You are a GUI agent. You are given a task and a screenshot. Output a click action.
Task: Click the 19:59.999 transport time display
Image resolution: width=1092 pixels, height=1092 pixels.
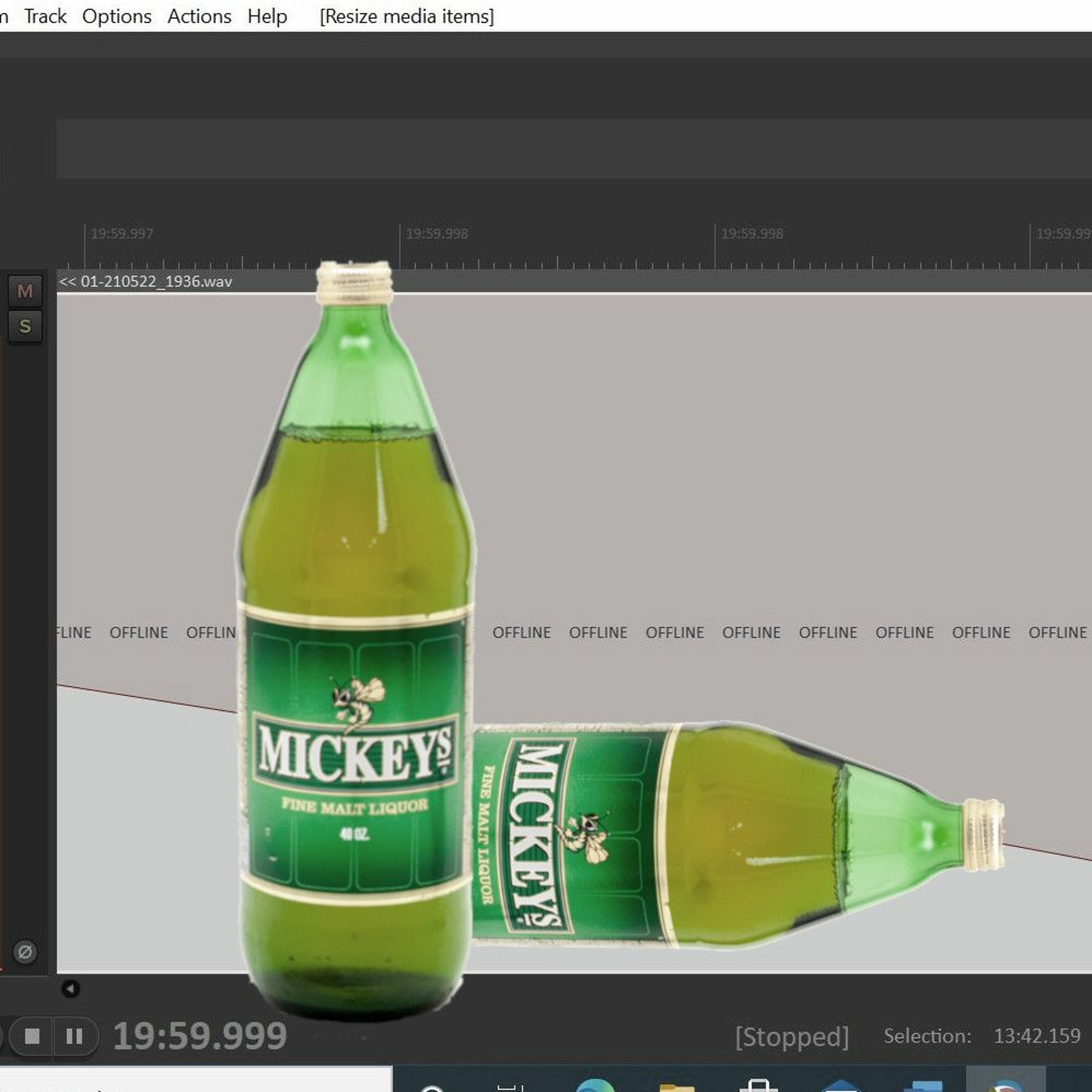[200, 1036]
